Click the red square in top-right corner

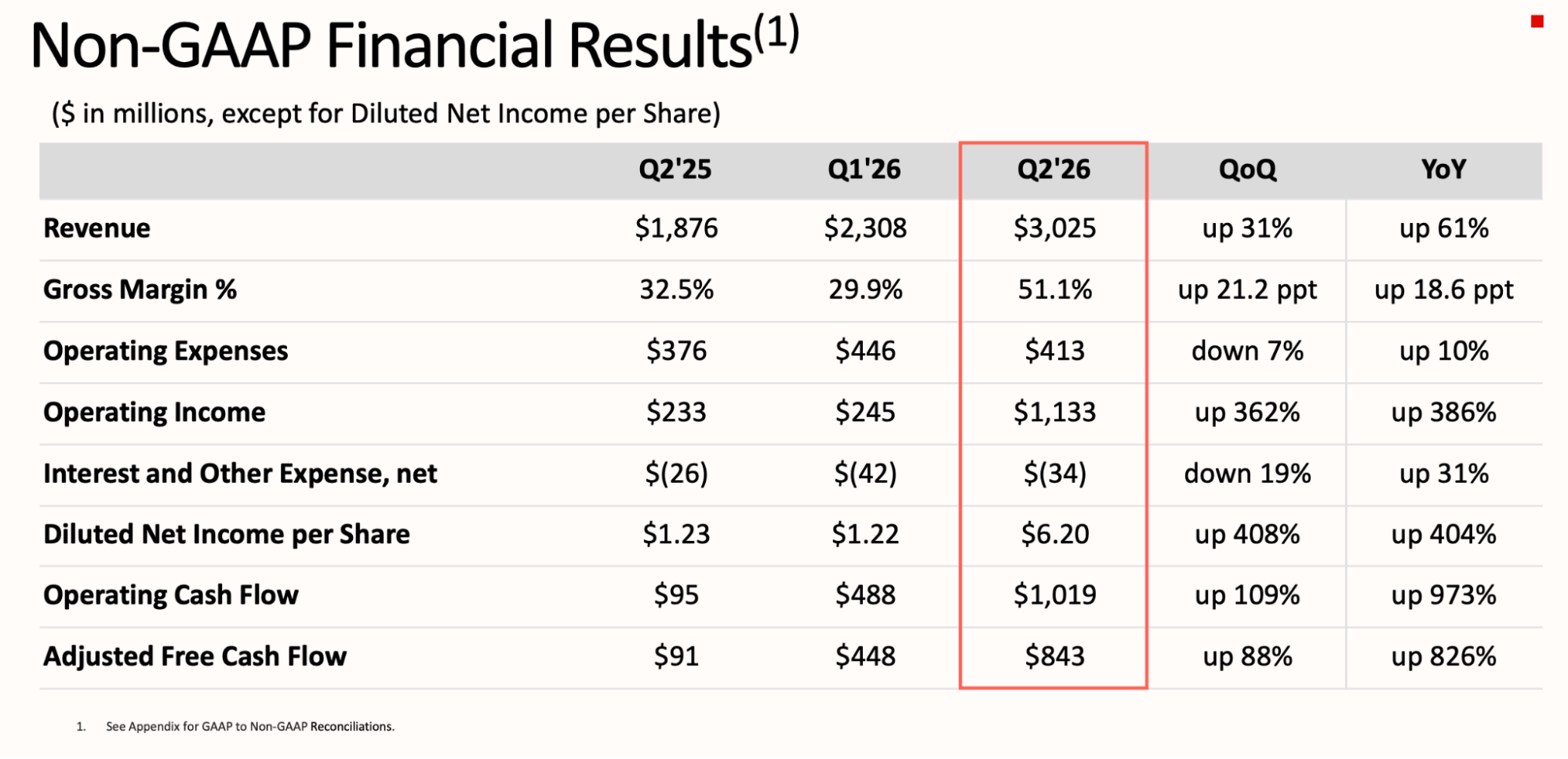(x=1537, y=22)
